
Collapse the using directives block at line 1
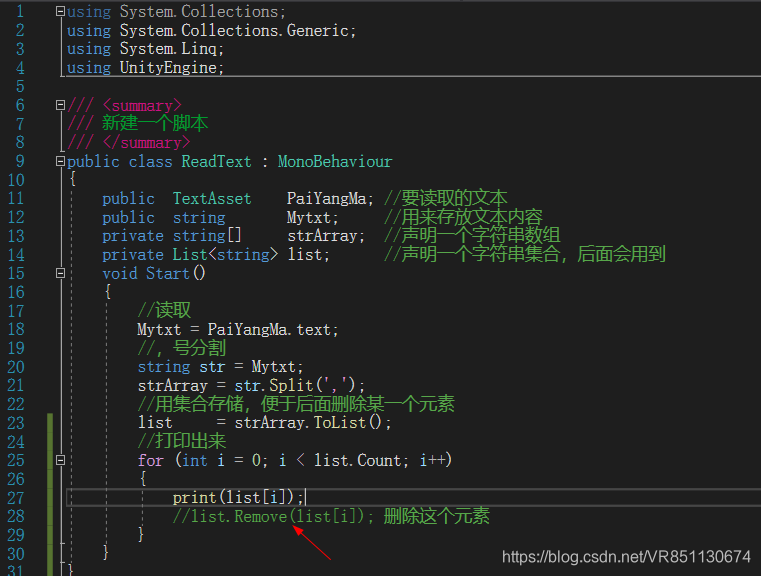(x=60, y=11)
